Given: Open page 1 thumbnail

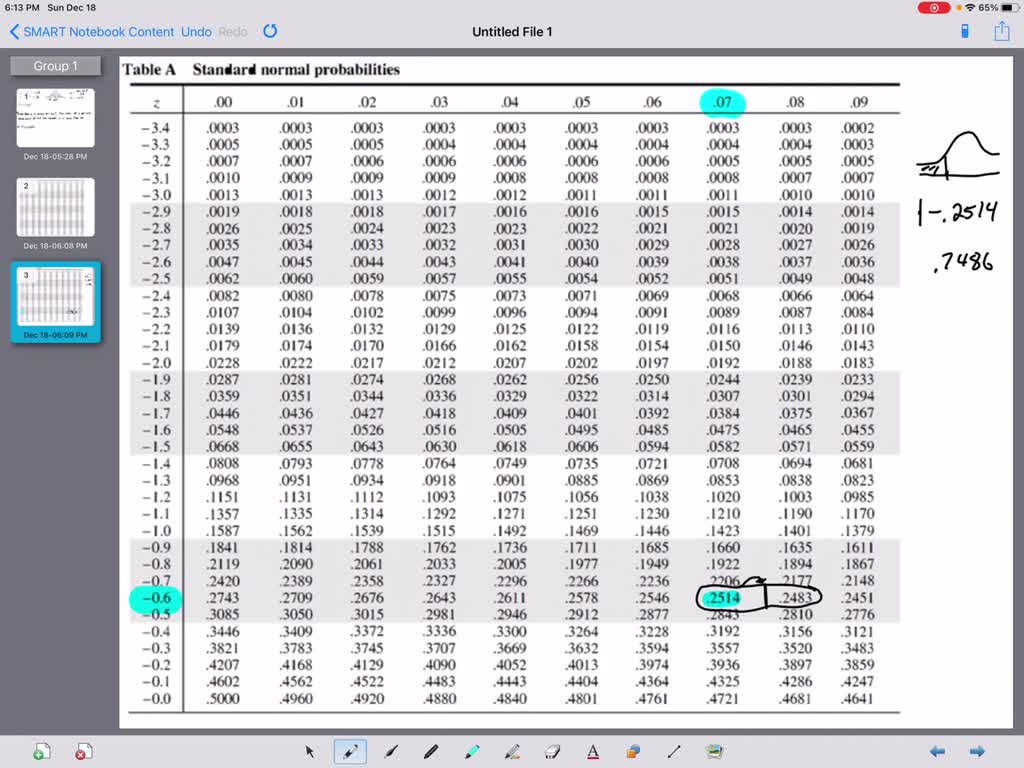Looking at the screenshot, I should tap(56, 118).
